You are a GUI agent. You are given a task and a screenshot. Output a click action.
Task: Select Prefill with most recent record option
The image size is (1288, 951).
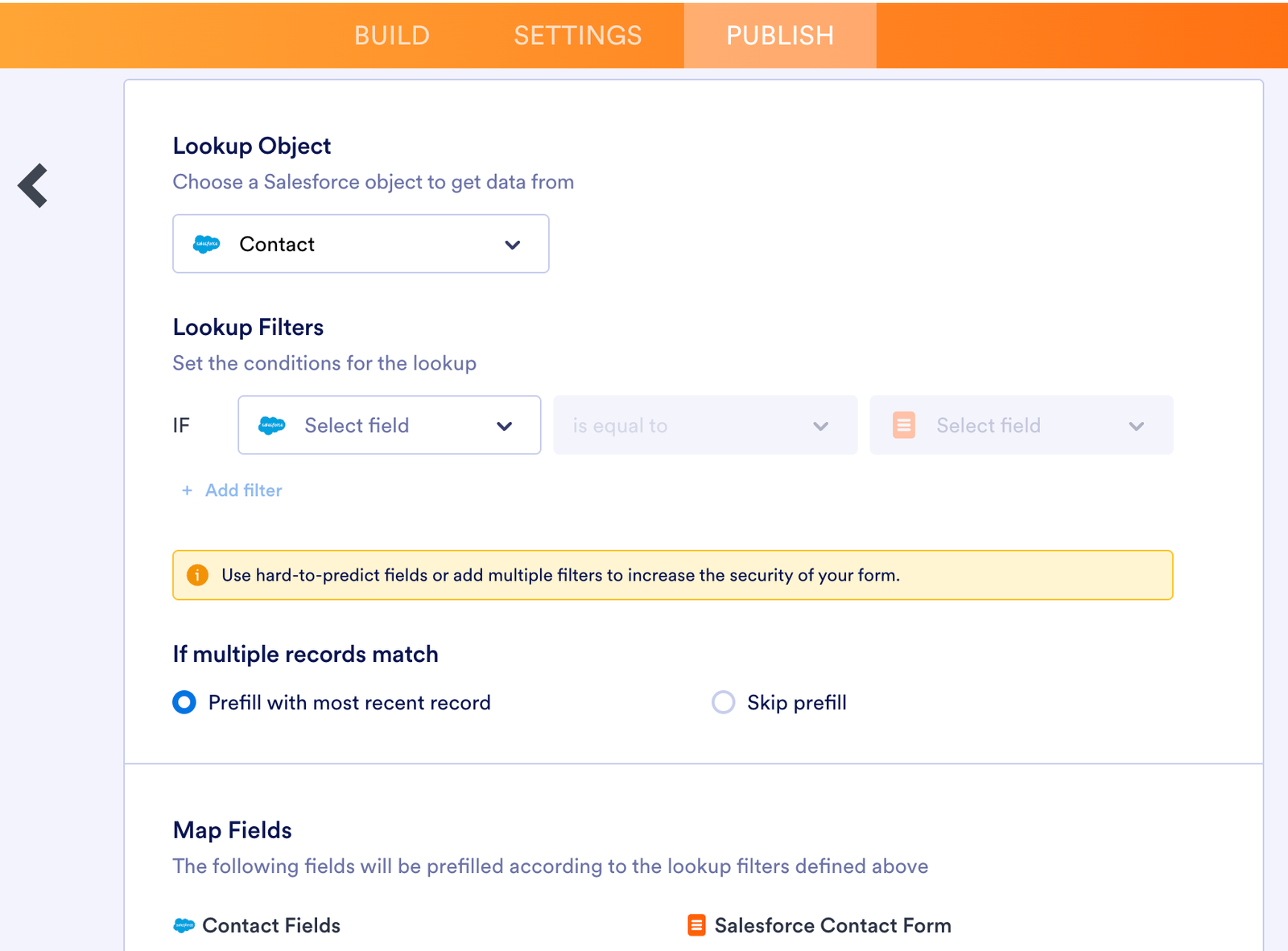[184, 702]
